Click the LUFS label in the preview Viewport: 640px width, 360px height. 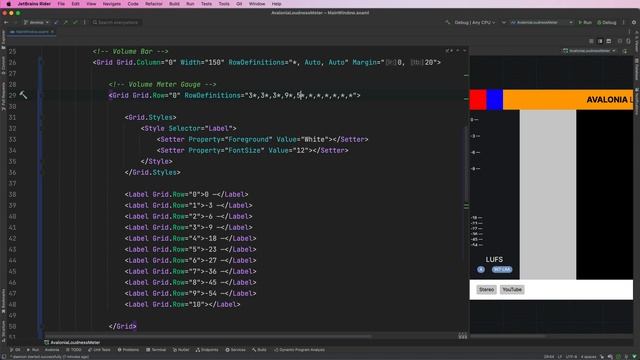coord(494,260)
